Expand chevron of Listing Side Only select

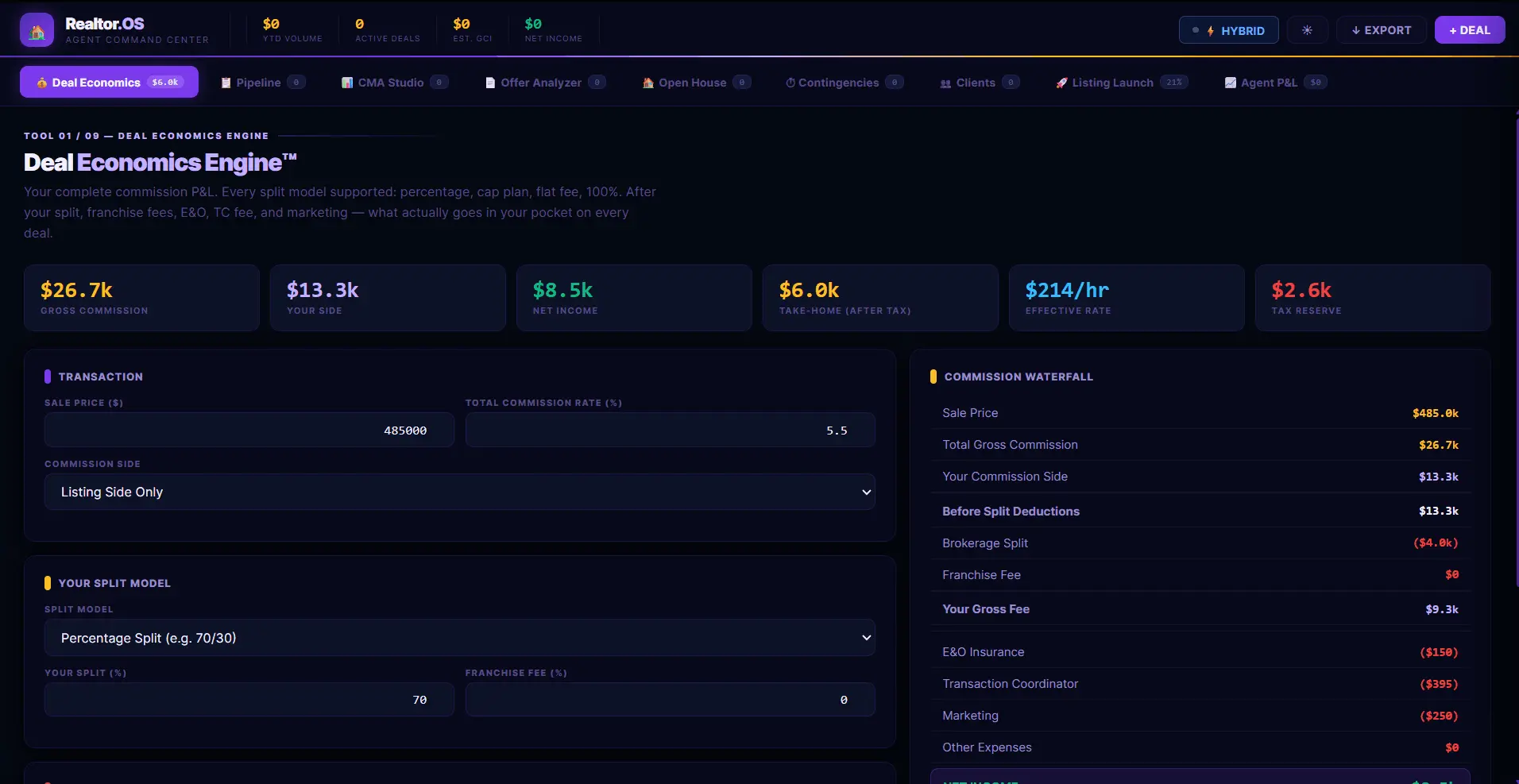[x=866, y=492]
